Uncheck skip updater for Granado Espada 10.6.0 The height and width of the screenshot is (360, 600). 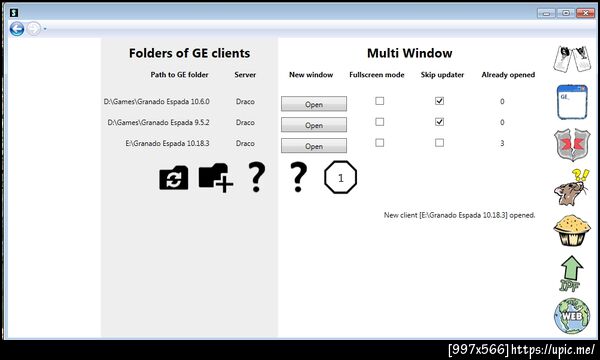point(439,101)
